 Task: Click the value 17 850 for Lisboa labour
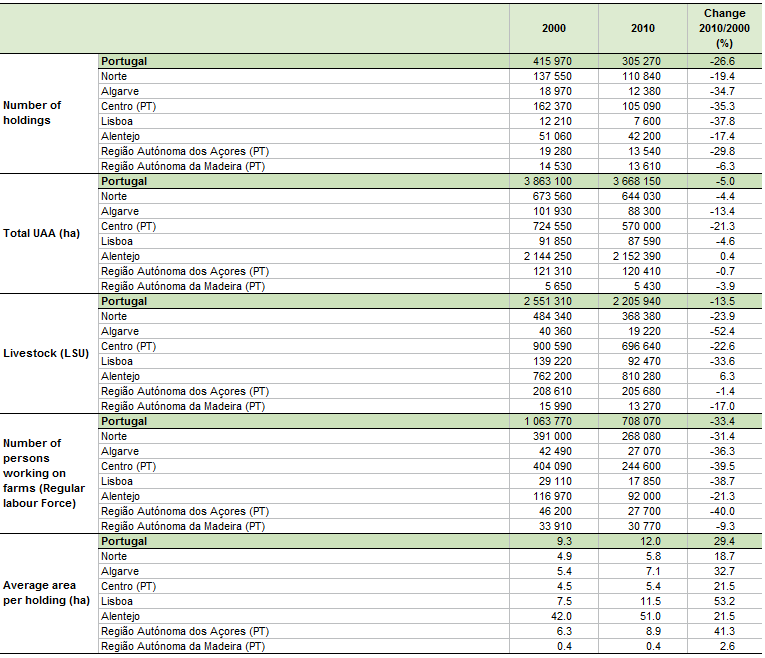click(644, 481)
